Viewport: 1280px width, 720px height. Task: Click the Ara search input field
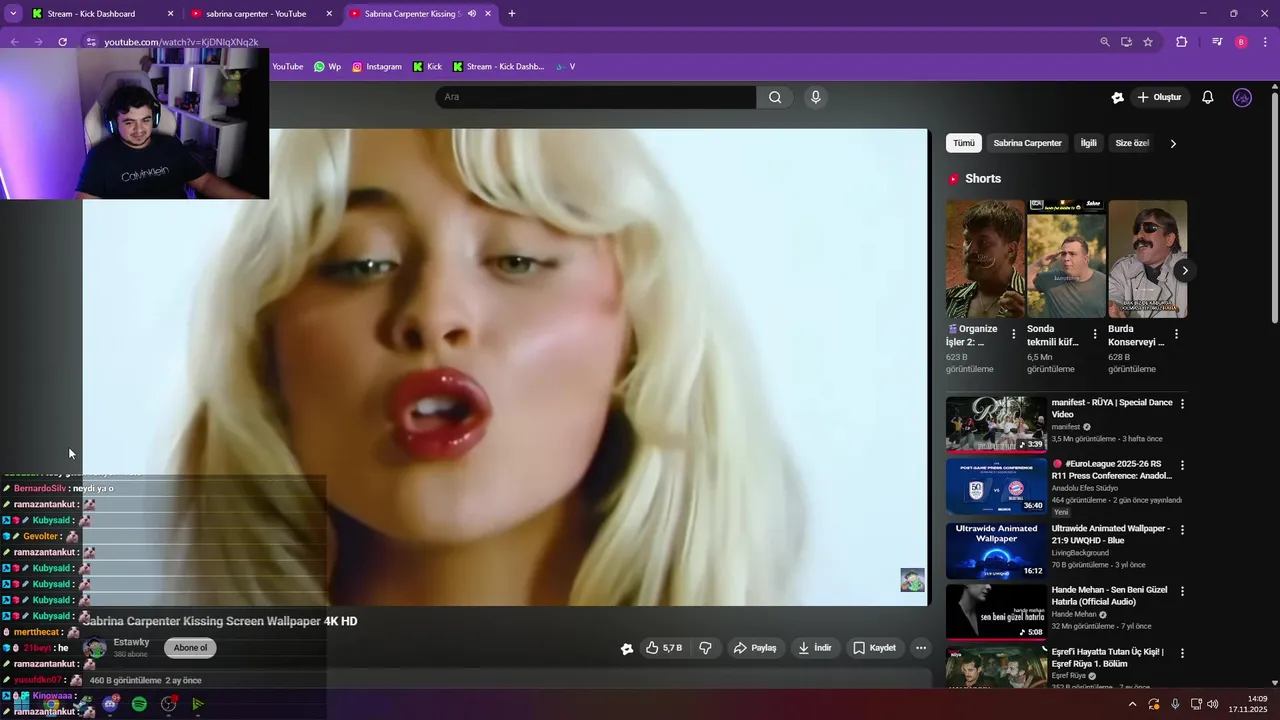tap(596, 97)
